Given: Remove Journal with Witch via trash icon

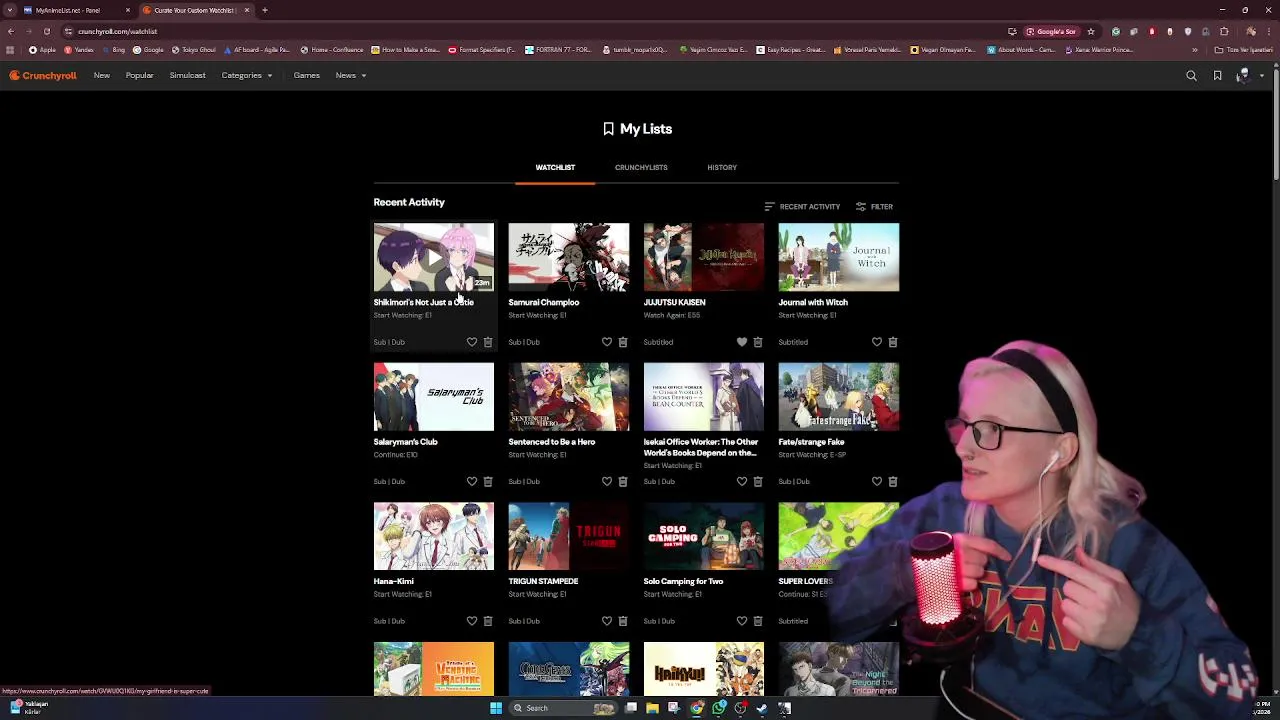Looking at the screenshot, I should [893, 342].
